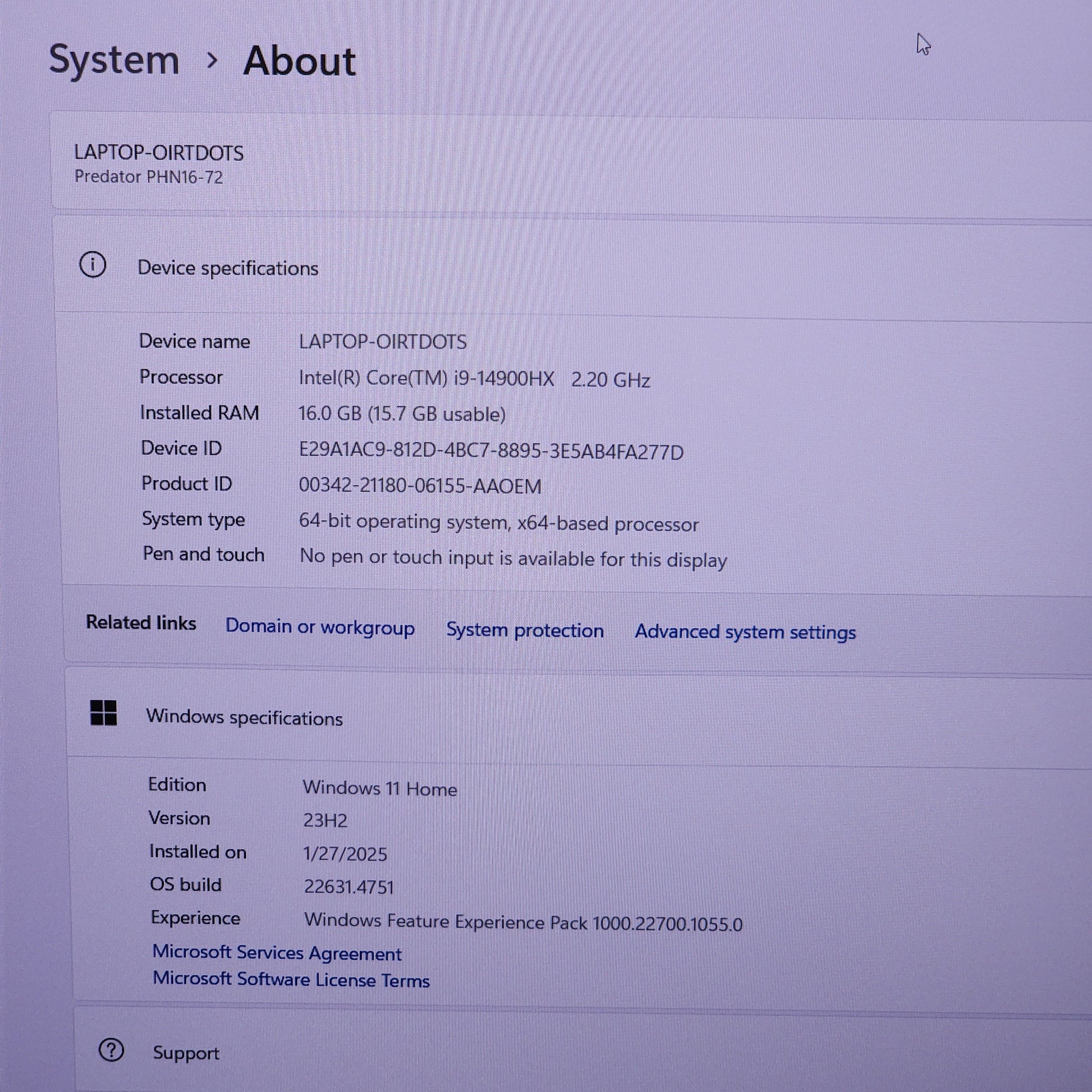Select the System type 64-bit value
The width and height of the screenshot is (1092, 1092).
(499, 523)
